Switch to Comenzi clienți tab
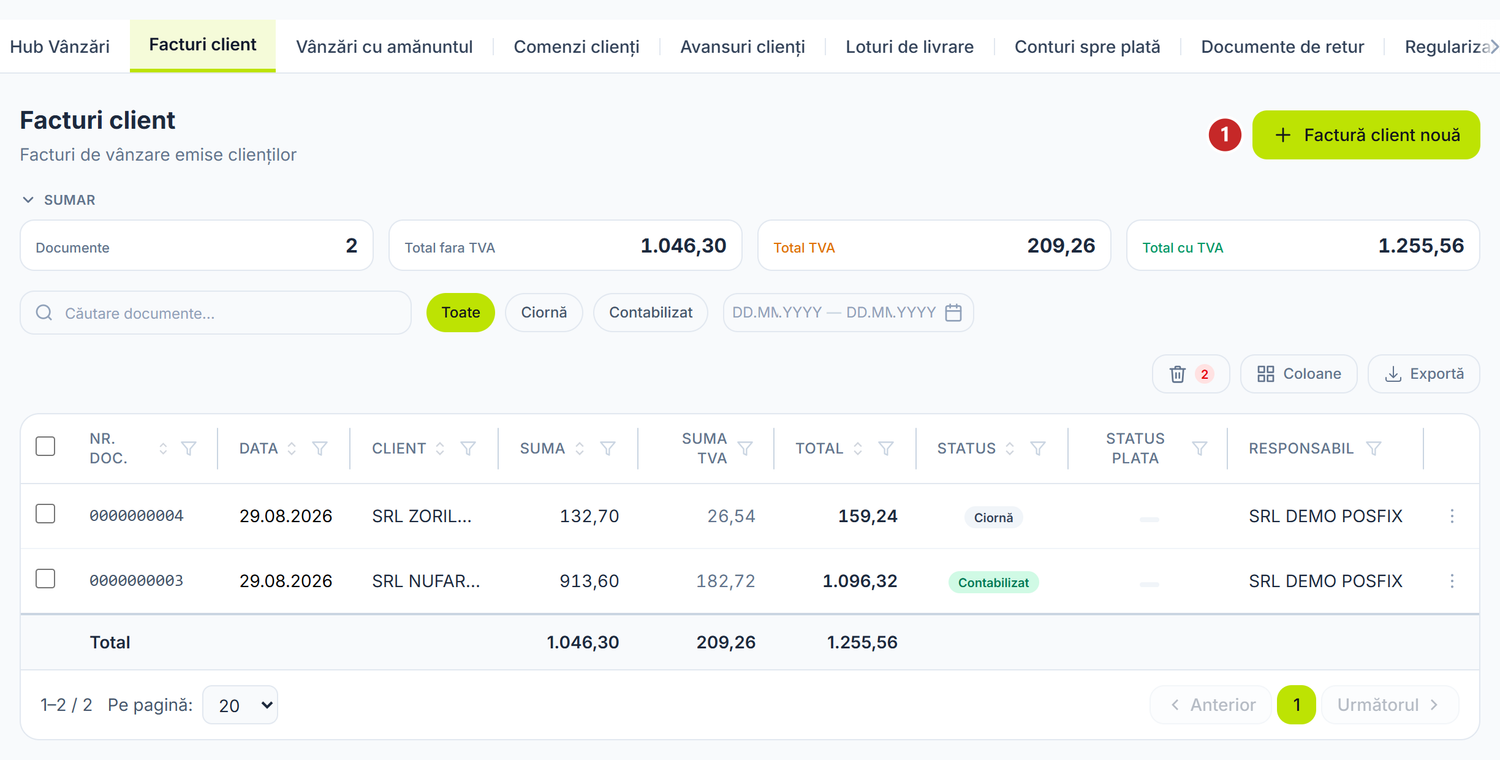Image resolution: width=1500 pixels, height=760 pixels. click(x=576, y=46)
